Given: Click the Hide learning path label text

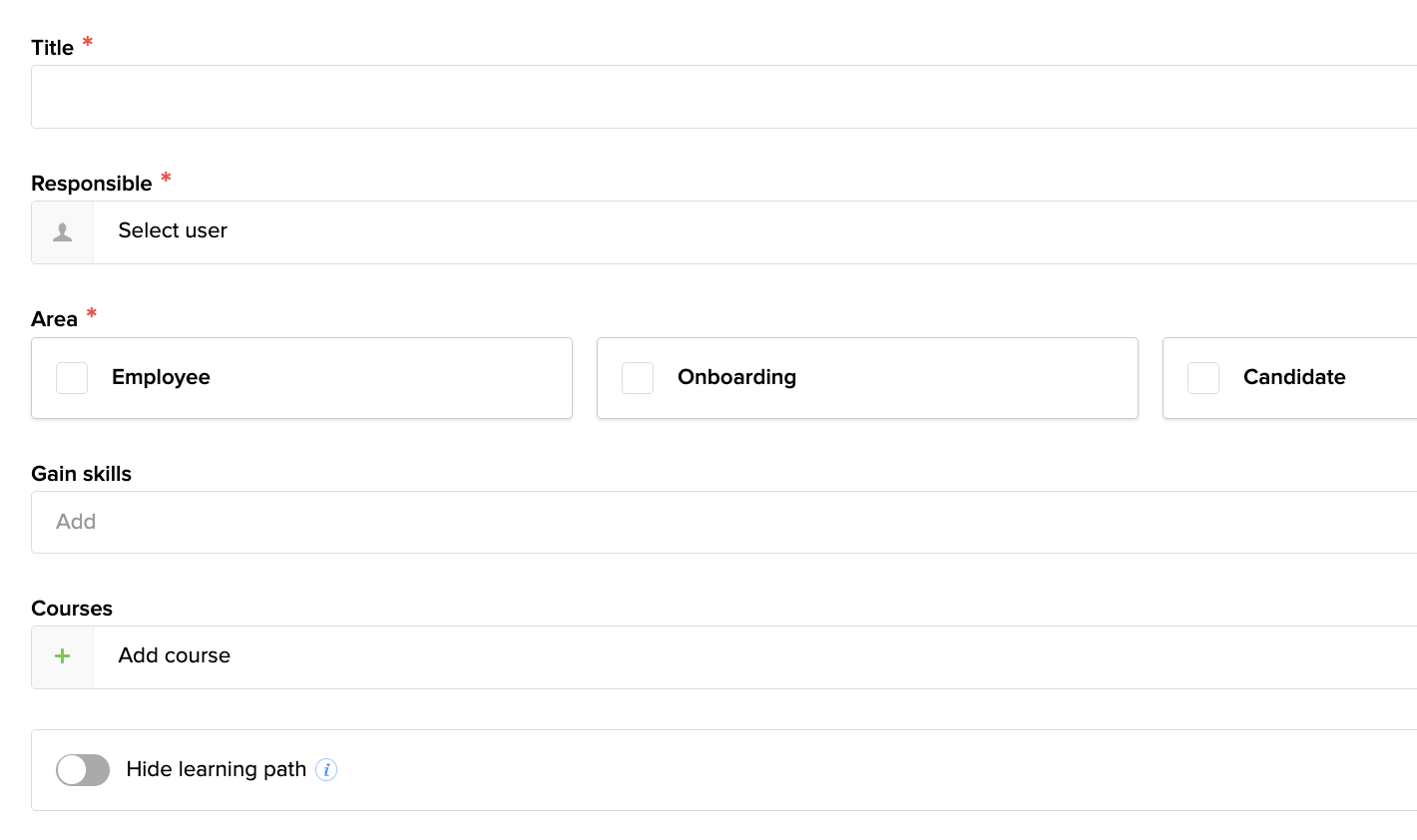Looking at the screenshot, I should point(216,769).
